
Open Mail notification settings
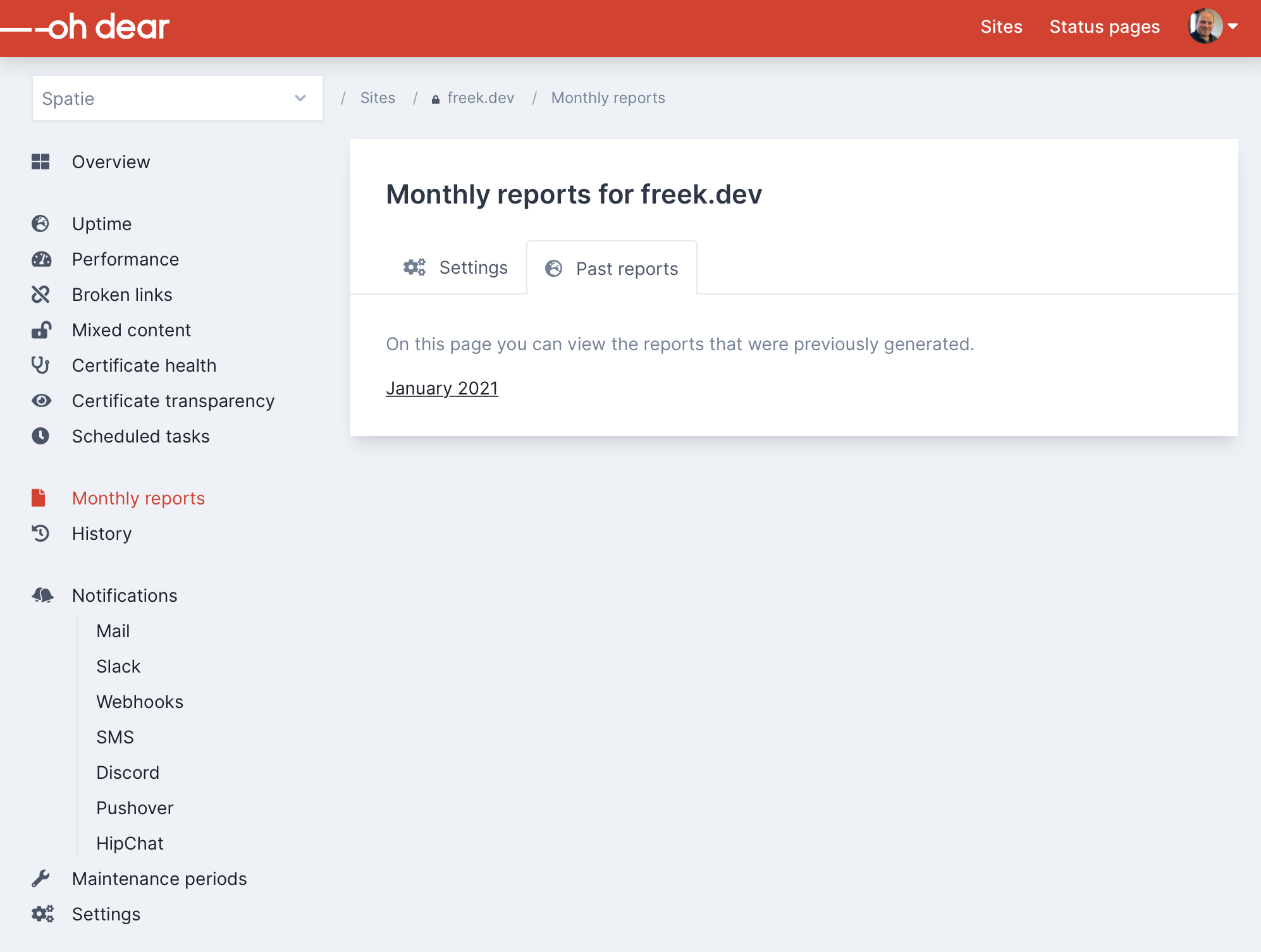[x=113, y=631]
